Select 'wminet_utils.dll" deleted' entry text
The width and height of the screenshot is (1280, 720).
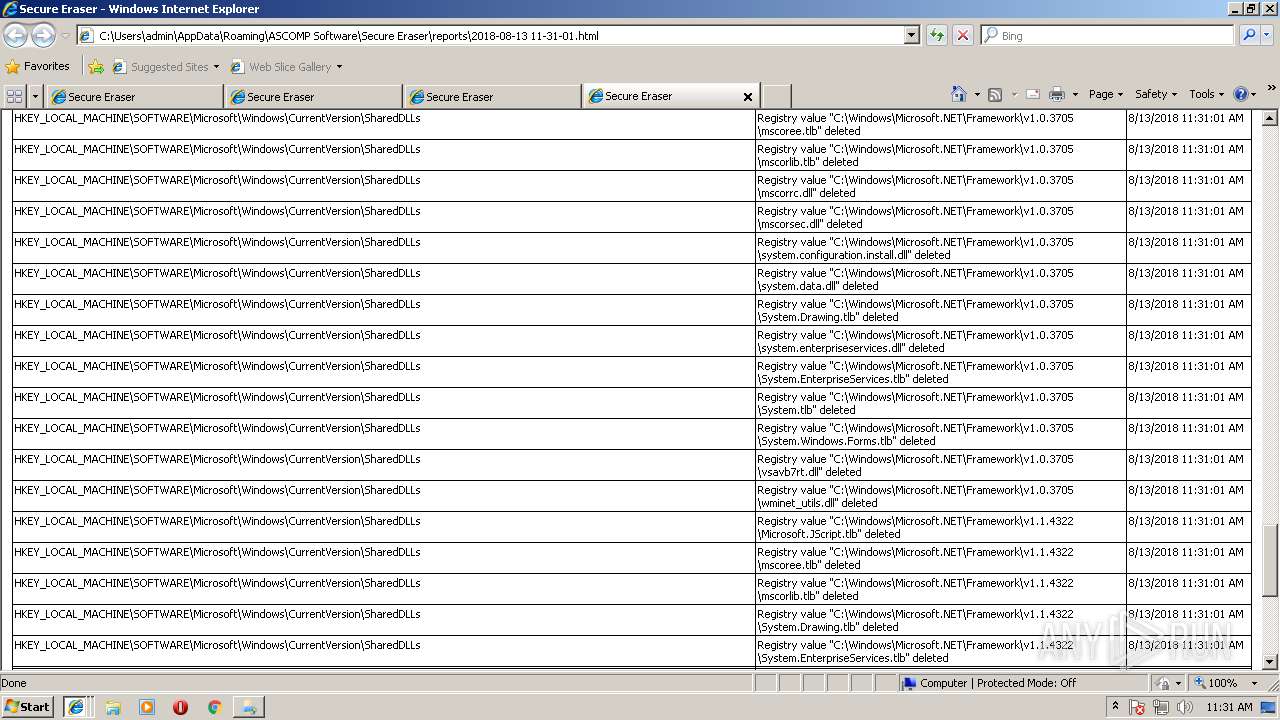[817, 503]
